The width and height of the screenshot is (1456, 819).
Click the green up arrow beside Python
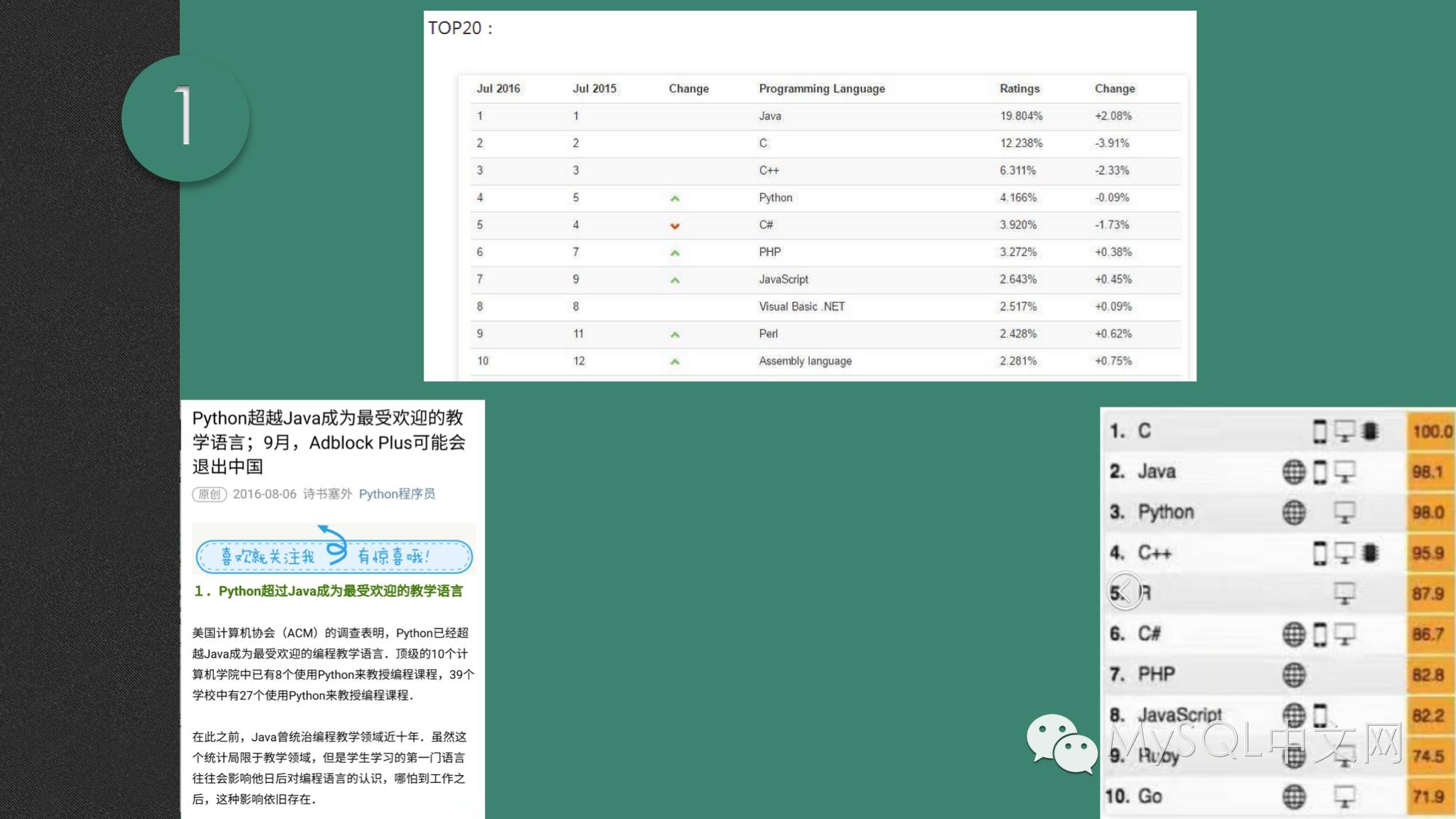675,198
